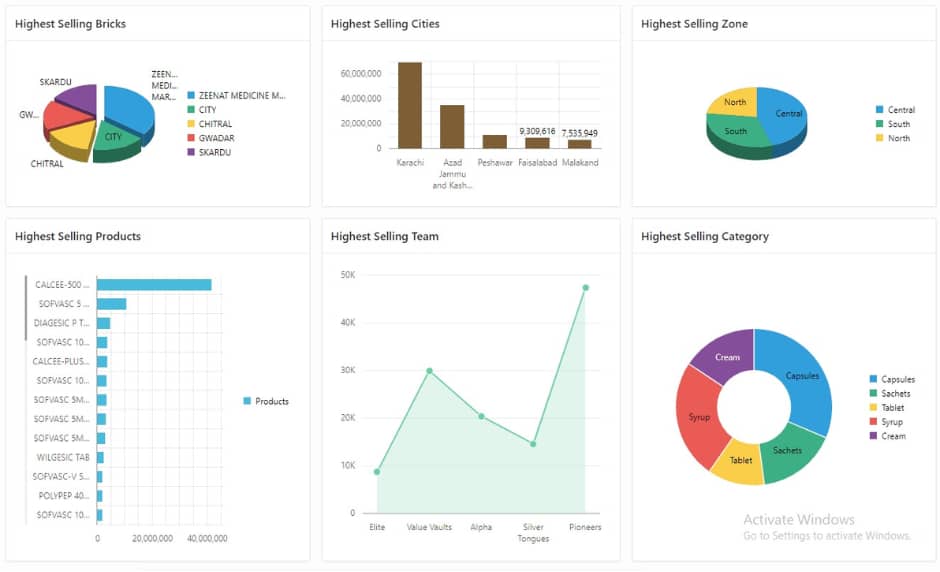Image resolution: width=940 pixels, height=572 pixels.
Task: Select the Karachi bar in Cities chart
Action: point(410,105)
